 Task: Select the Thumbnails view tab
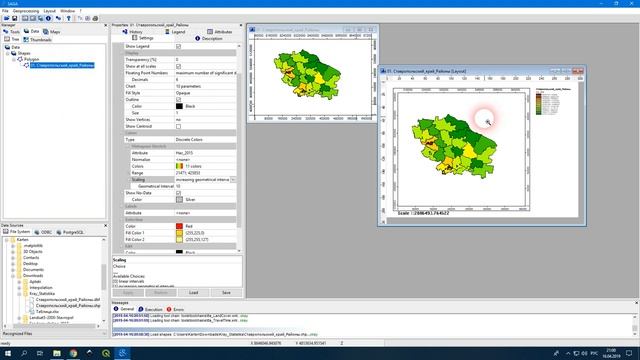point(38,39)
